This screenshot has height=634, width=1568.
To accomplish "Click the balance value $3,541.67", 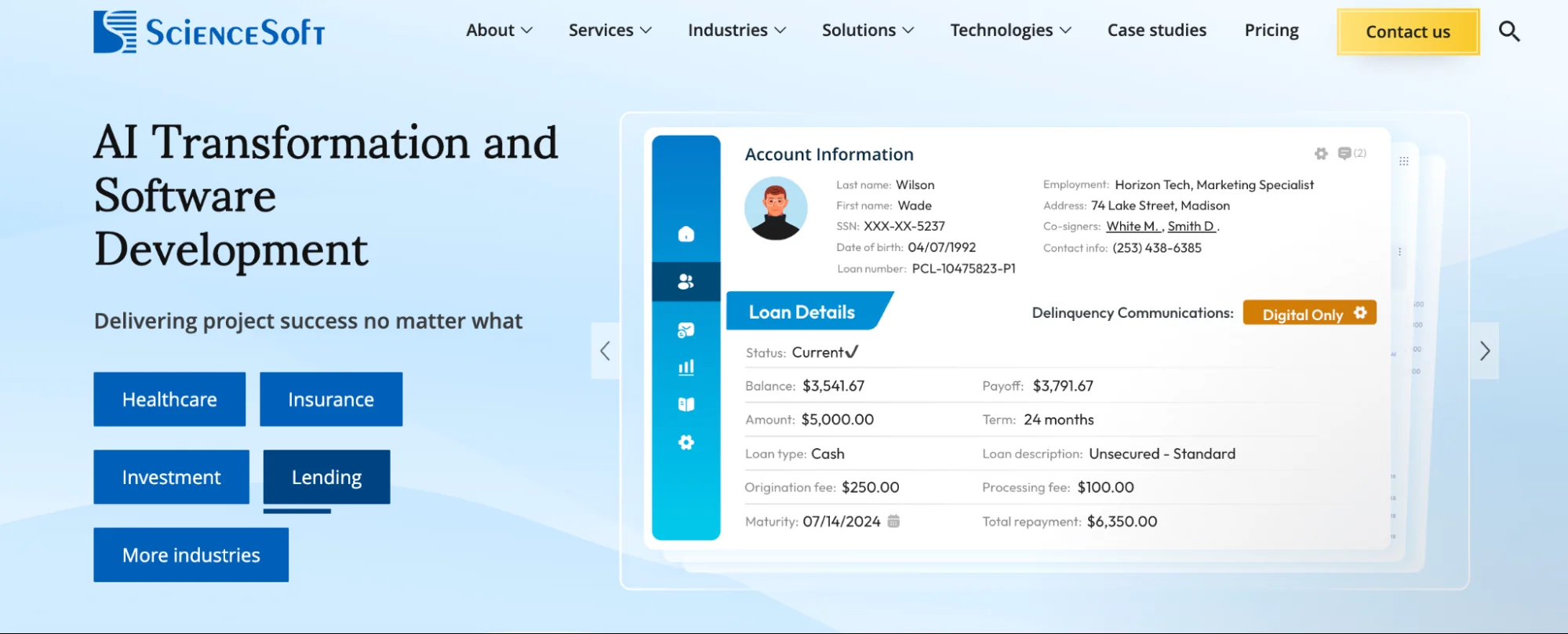I will click(x=833, y=386).
